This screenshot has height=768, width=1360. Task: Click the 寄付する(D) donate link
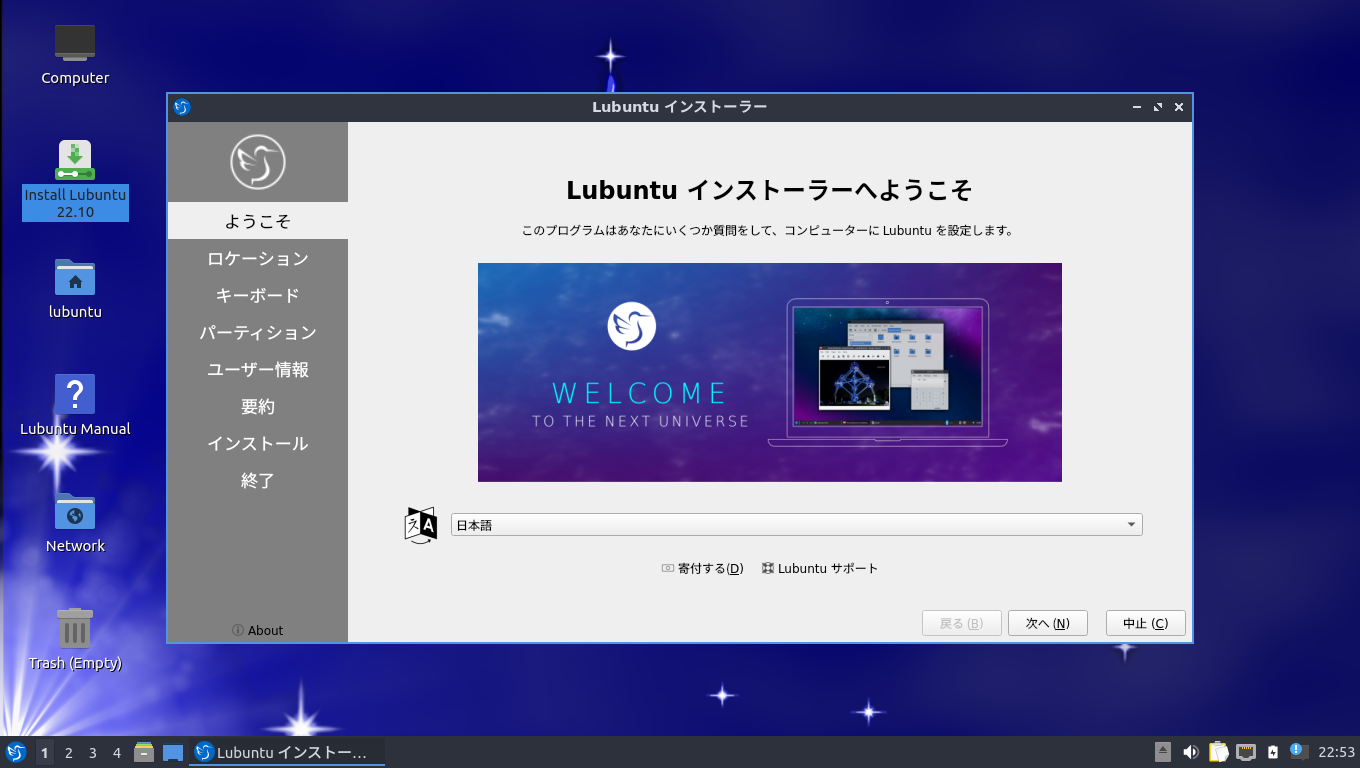click(702, 568)
